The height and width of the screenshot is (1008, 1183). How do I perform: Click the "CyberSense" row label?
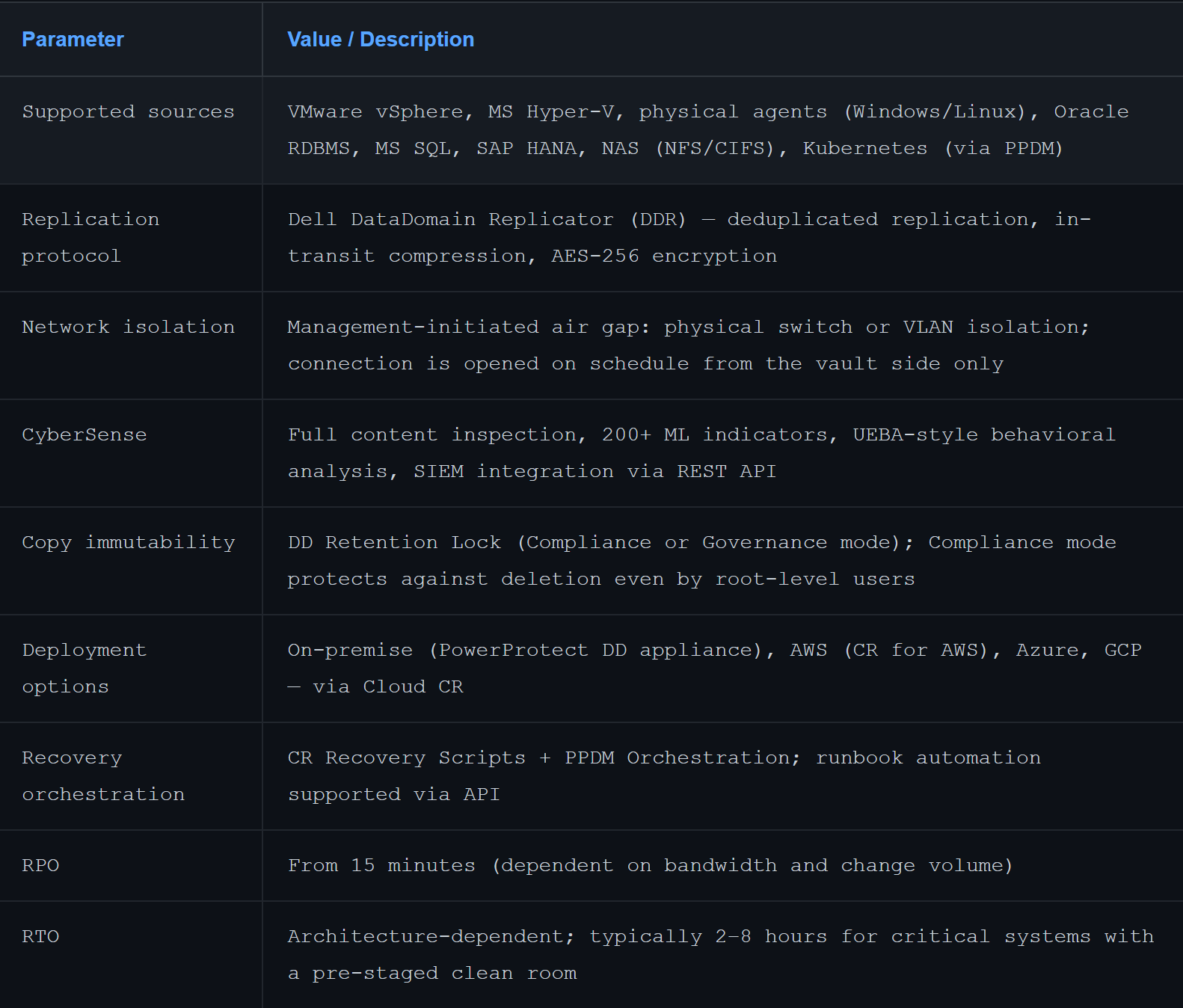point(84,434)
